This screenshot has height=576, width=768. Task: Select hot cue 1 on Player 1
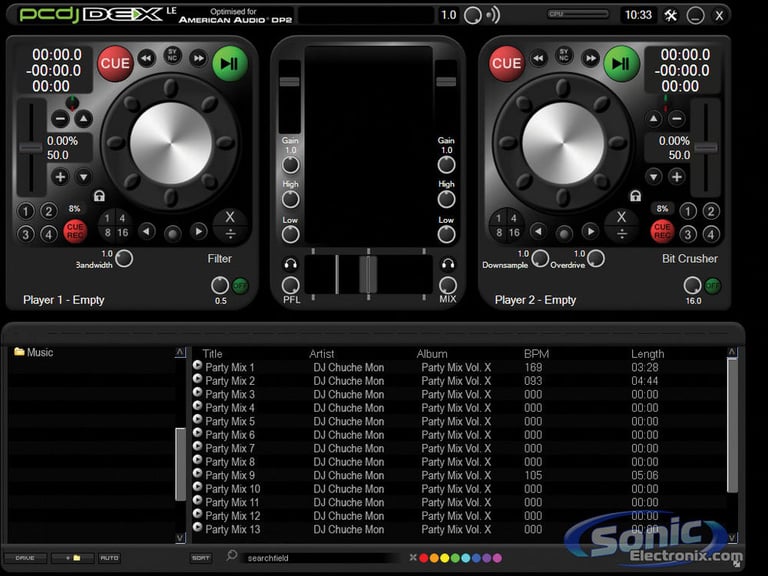[x=25, y=212]
